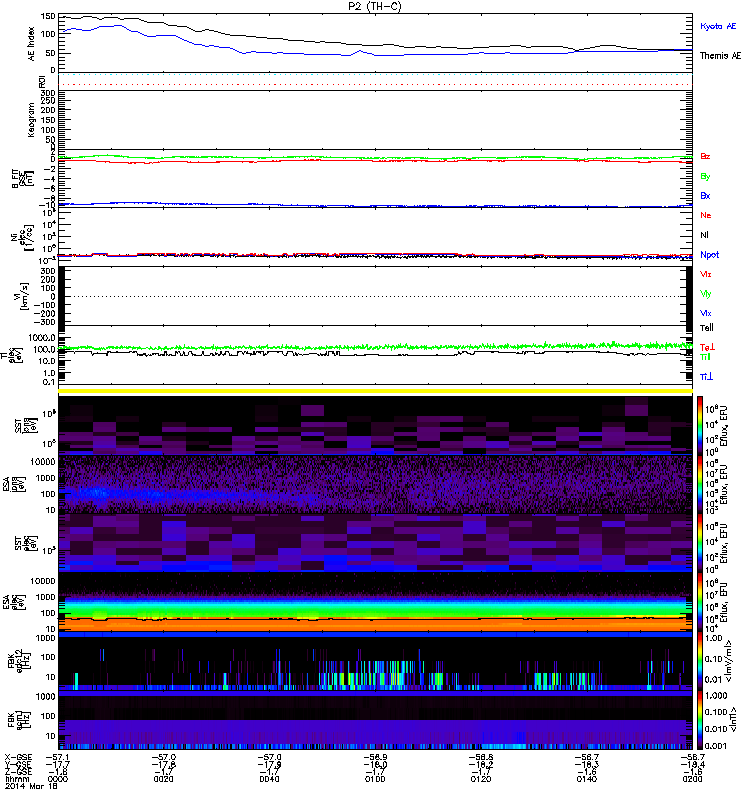Image resolution: width=750 pixels, height=800 pixels.
Task: Click the SST electrons Eflux color bar
Action: click(701, 543)
